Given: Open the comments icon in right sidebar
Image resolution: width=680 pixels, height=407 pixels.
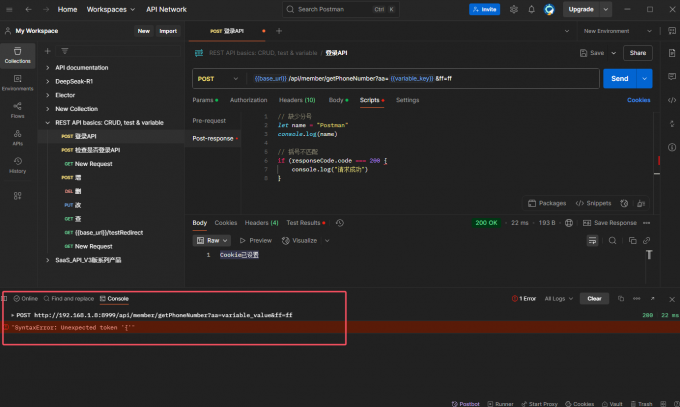Looking at the screenshot, I should (672, 77).
